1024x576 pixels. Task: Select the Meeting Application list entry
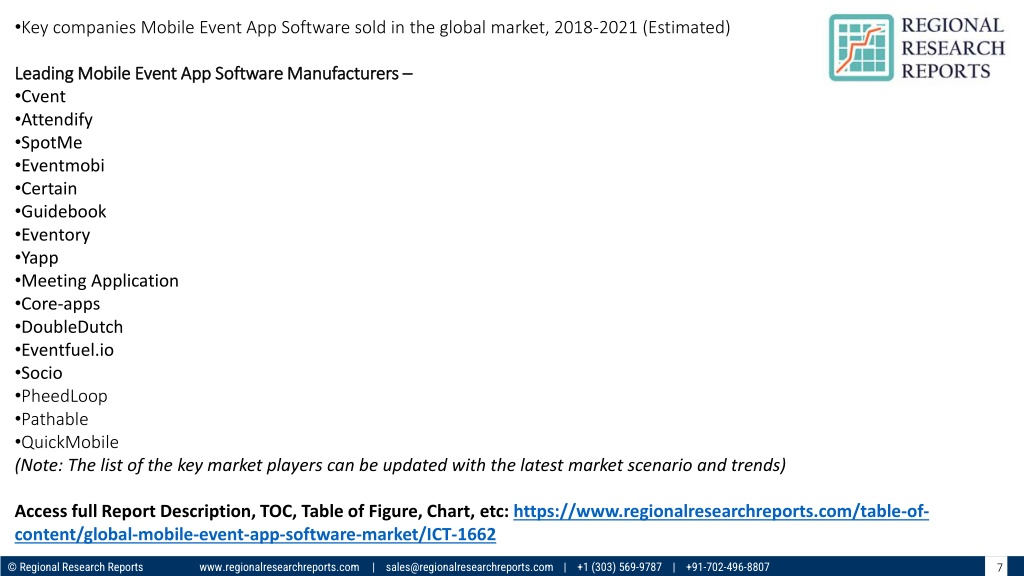[97, 281]
